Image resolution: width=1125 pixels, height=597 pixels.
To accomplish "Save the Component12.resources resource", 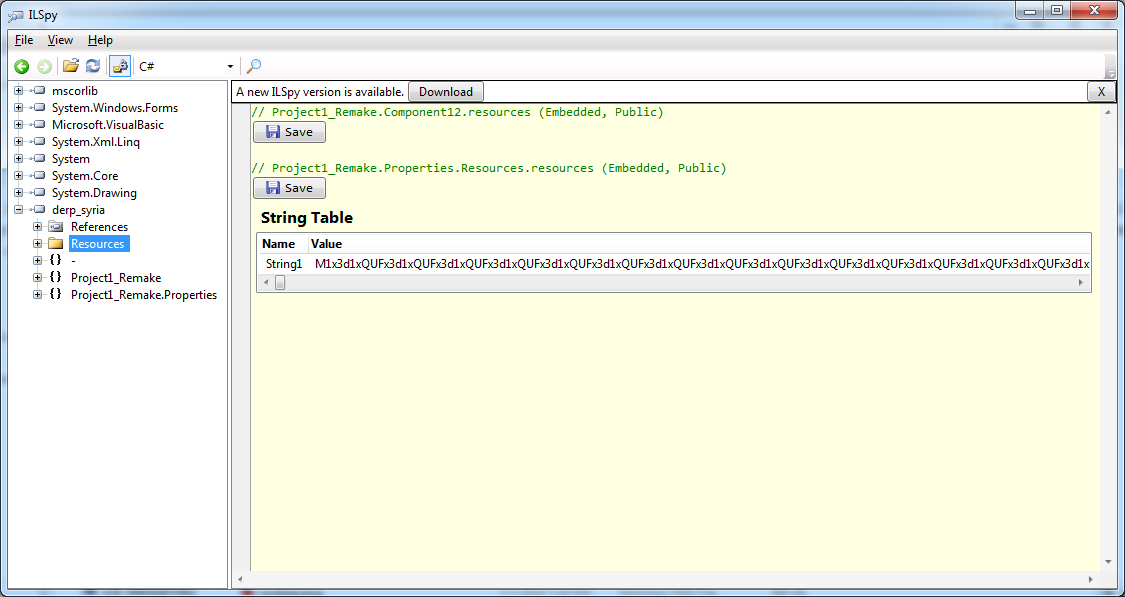I will point(289,132).
